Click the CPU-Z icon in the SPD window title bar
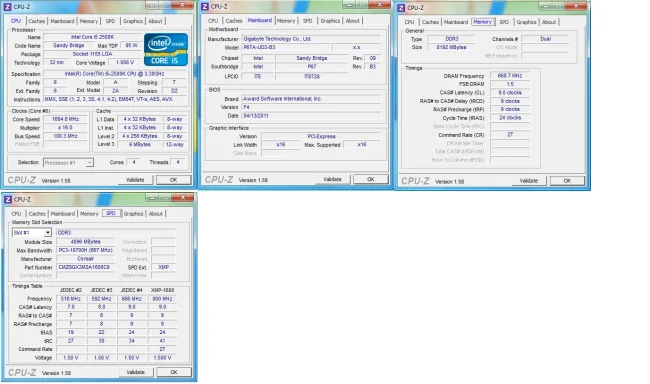Image resolution: width=650 pixels, height=384 pixels. pyautogui.click(x=7, y=199)
